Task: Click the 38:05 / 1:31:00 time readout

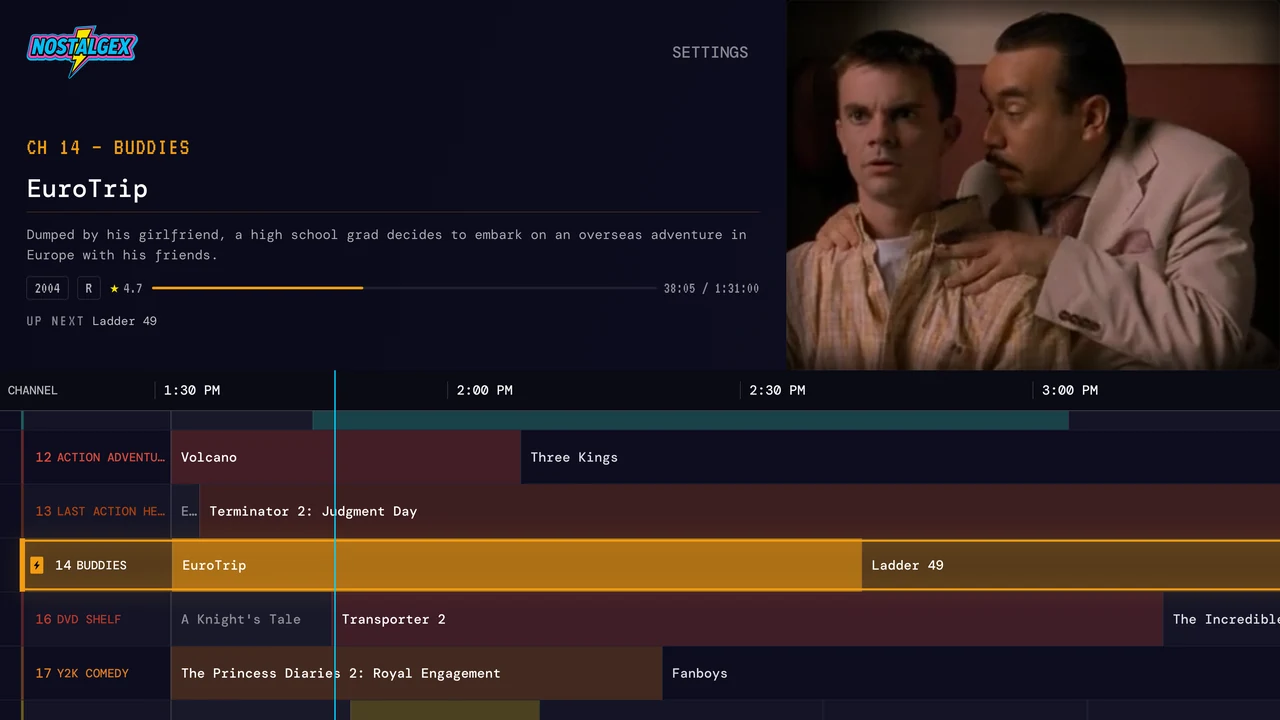Action: click(x=711, y=288)
